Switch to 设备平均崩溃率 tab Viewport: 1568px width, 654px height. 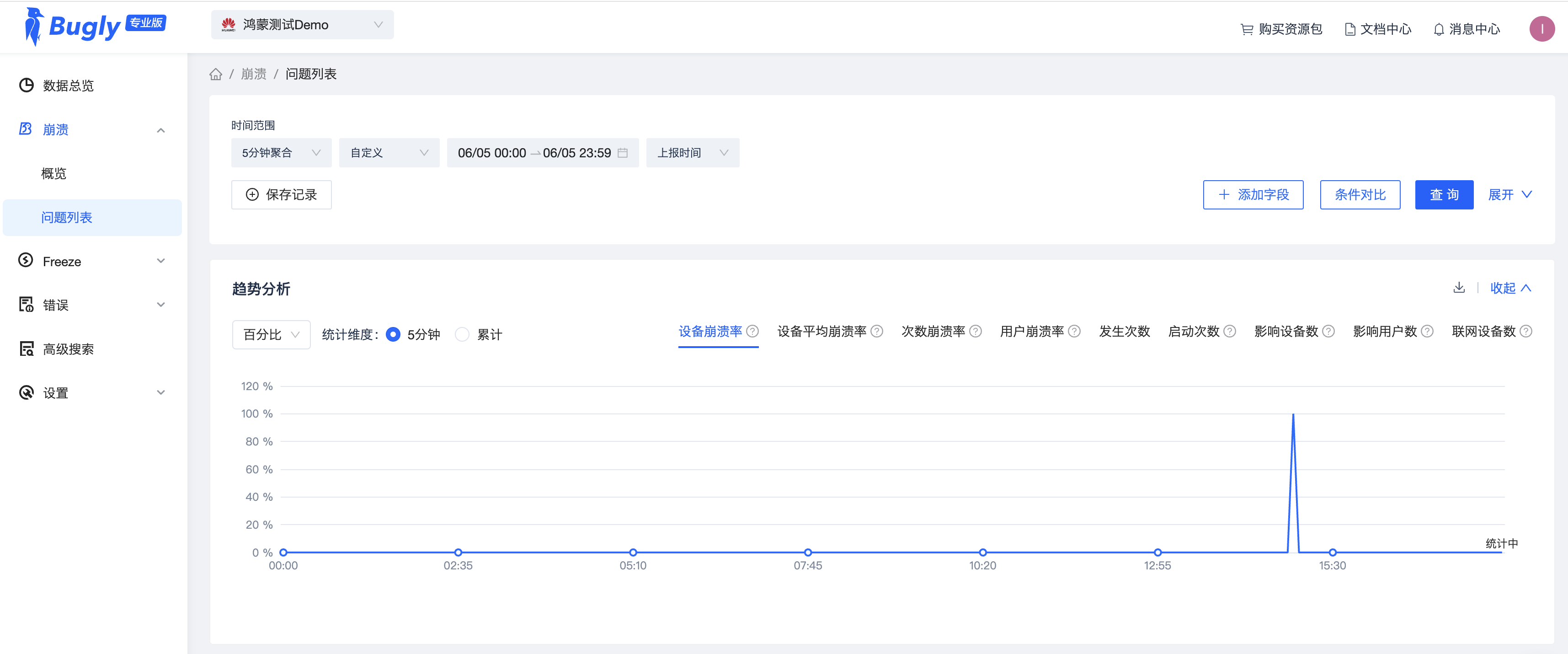[821, 331]
